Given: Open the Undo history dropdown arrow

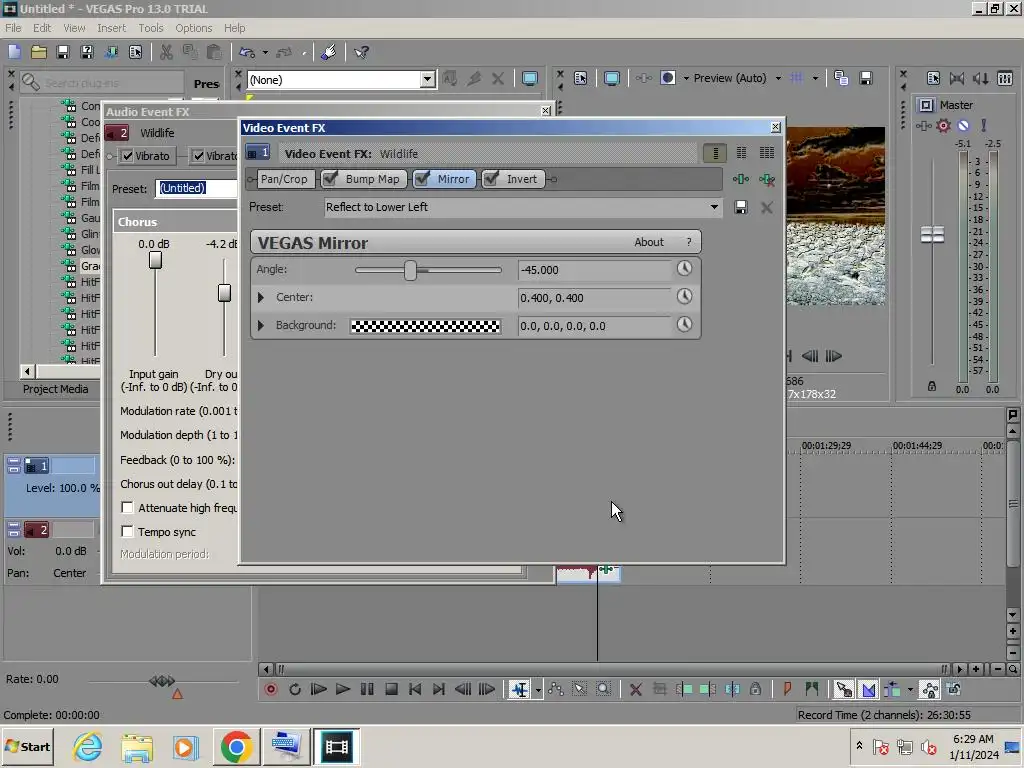Looking at the screenshot, I should point(264,52).
